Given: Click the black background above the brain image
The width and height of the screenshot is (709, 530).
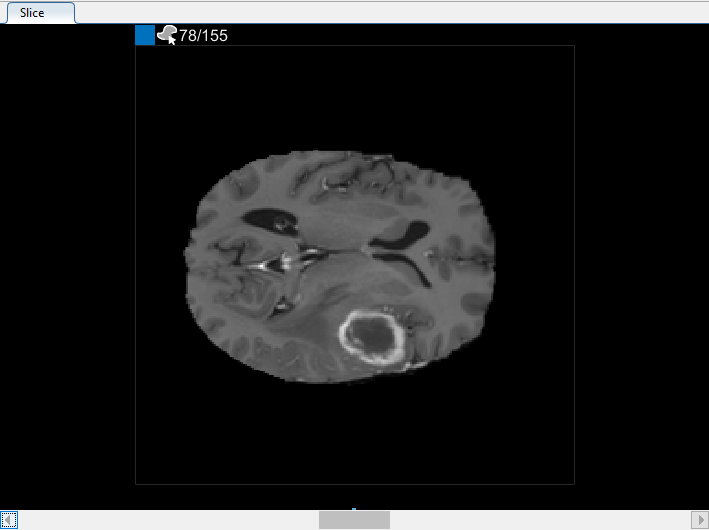Looking at the screenshot, I should (x=355, y=95).
